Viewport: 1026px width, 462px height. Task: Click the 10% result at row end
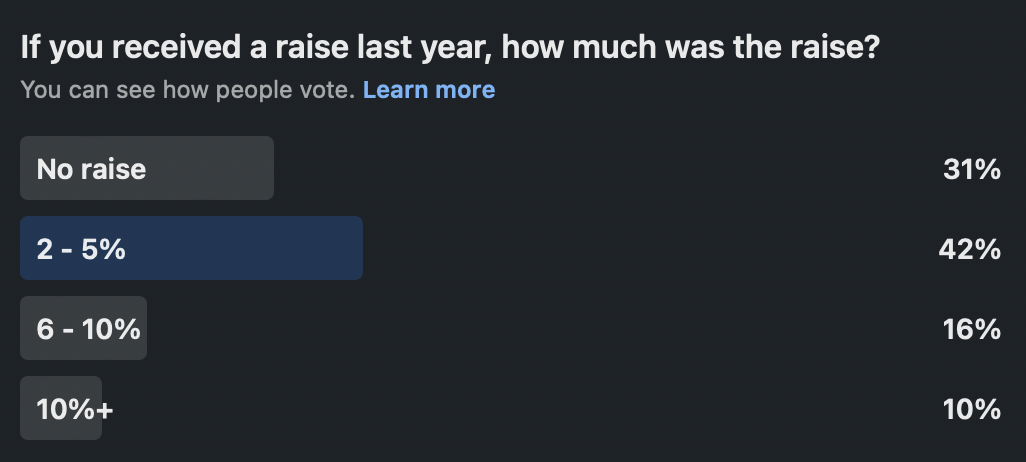coord(971,409)
